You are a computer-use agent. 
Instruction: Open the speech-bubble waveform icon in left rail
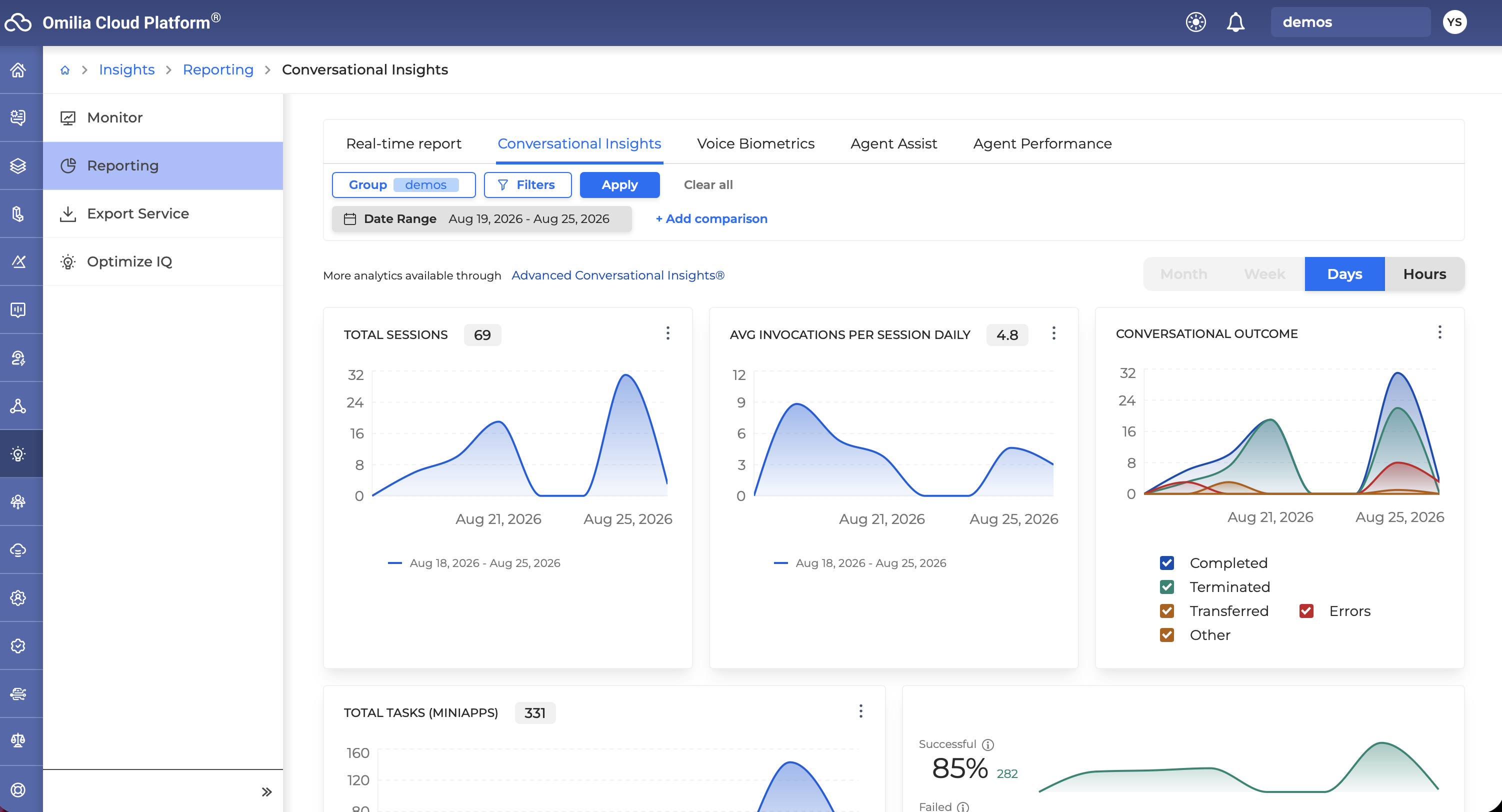[x=18, y=309]
